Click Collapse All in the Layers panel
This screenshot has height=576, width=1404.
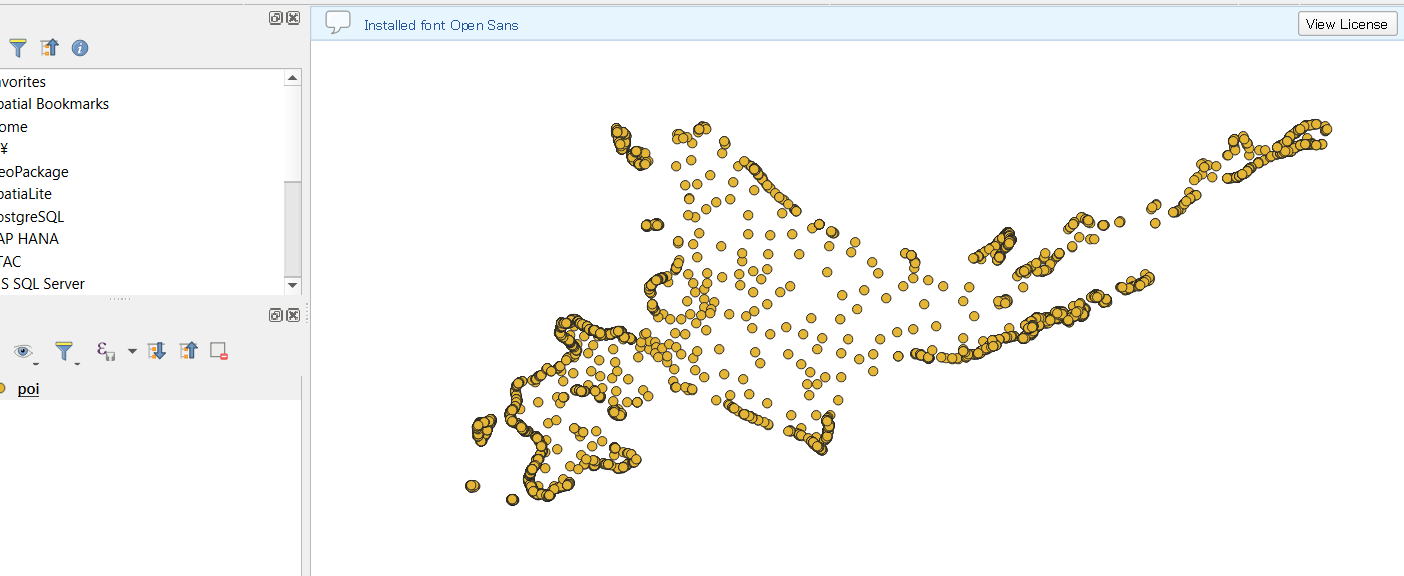coord(189,351)
